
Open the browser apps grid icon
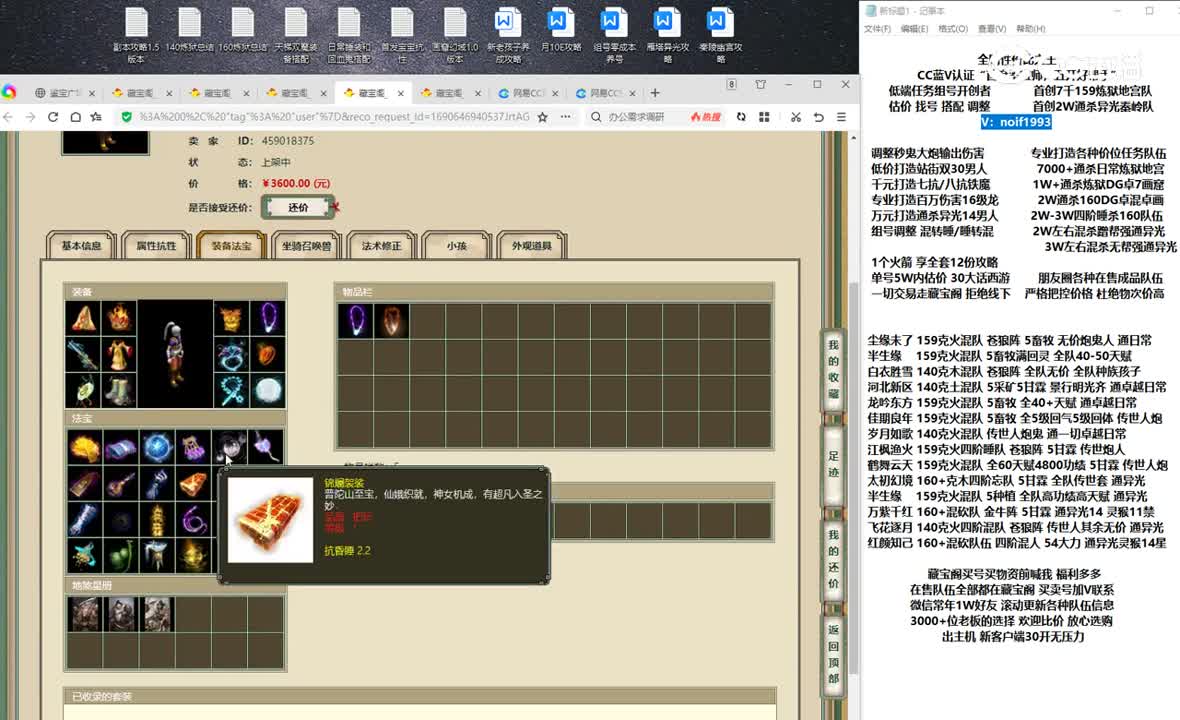click(764, 117)
